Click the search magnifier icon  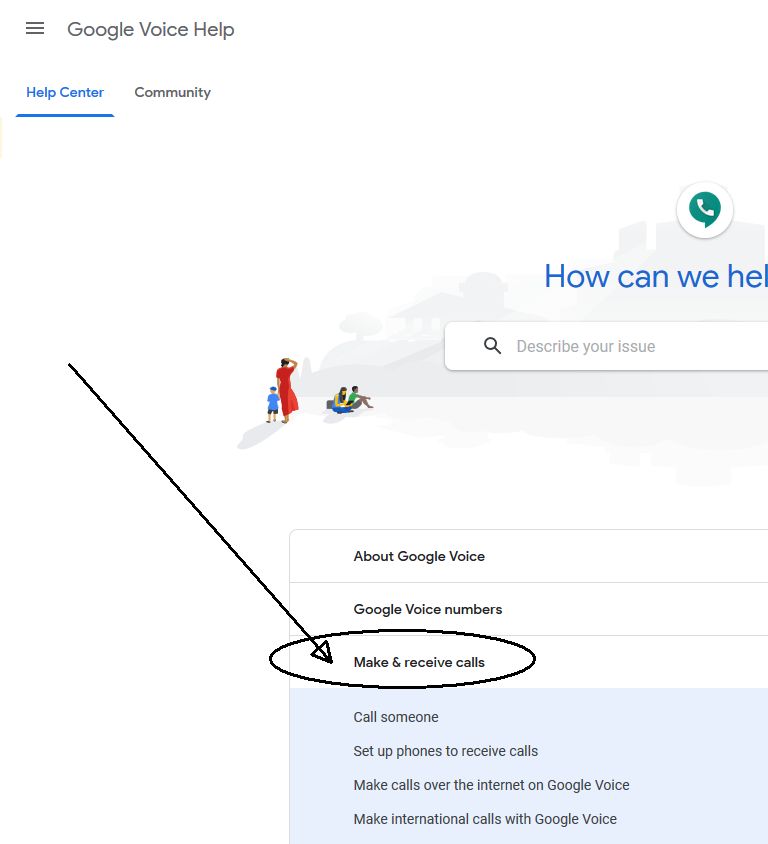tap(492, 346)
